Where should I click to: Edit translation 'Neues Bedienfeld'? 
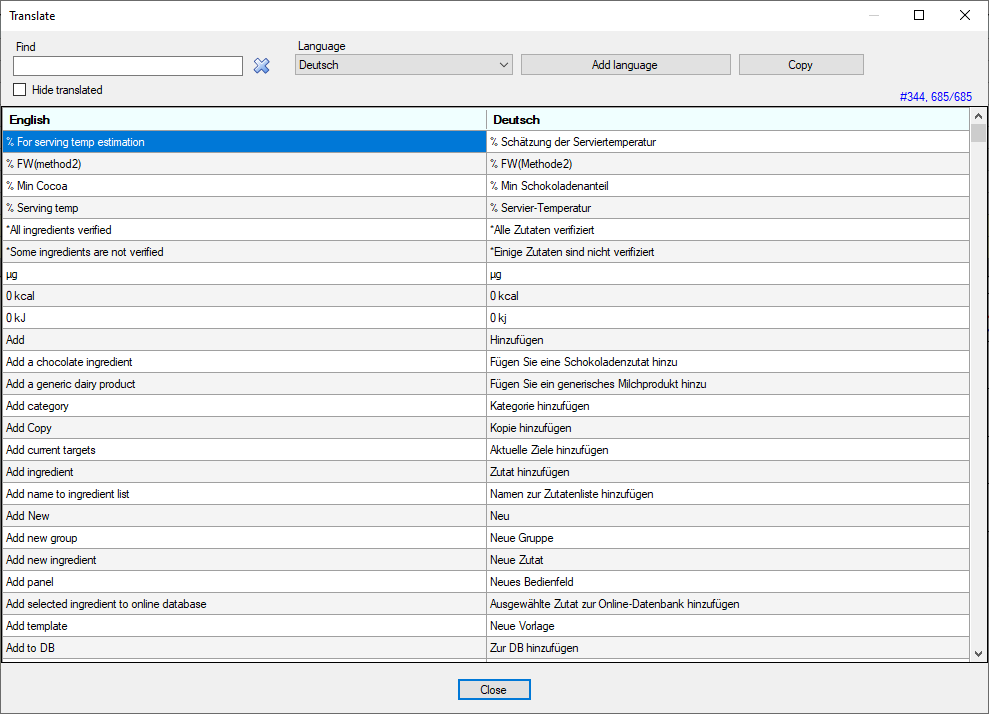(x=728, y=582)
